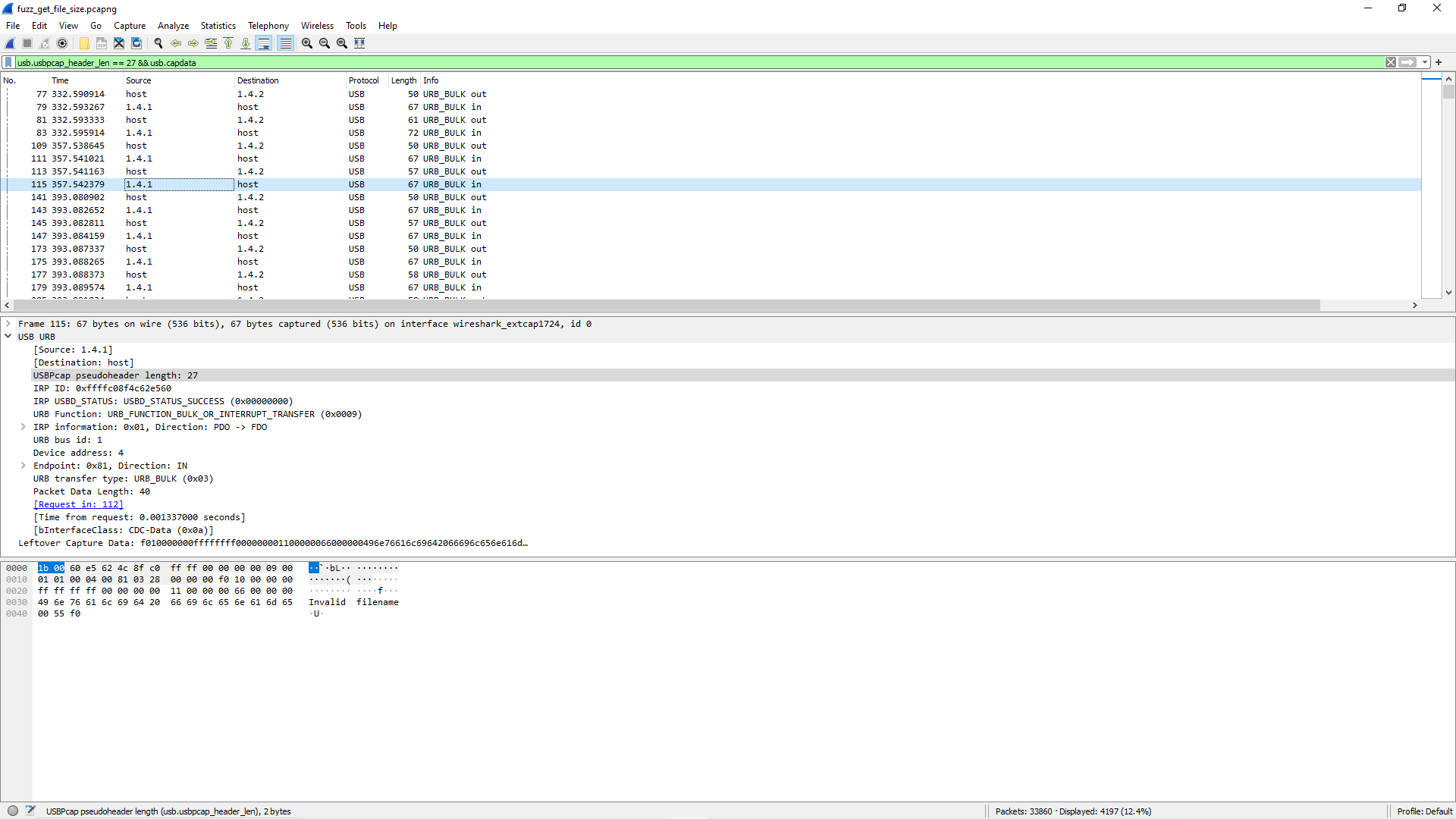Viewport: 1456px width, 819px height.
Task: Open the Help menu
Action: coord(388,26)
